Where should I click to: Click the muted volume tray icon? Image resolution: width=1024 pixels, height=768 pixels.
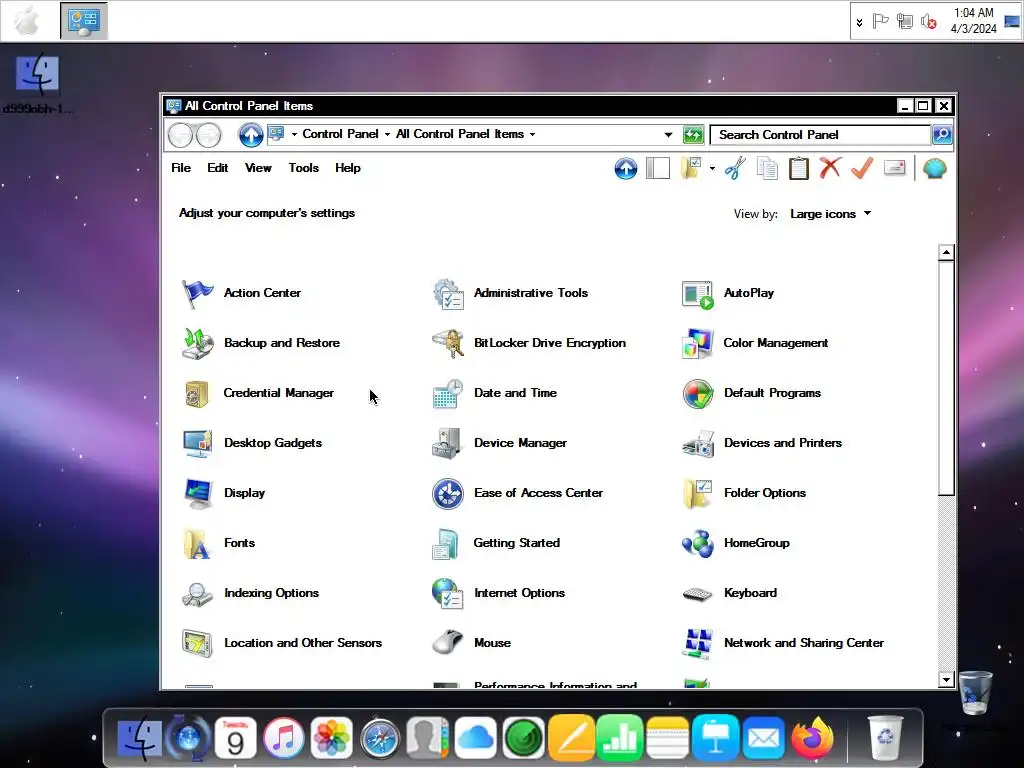(928, 22)
